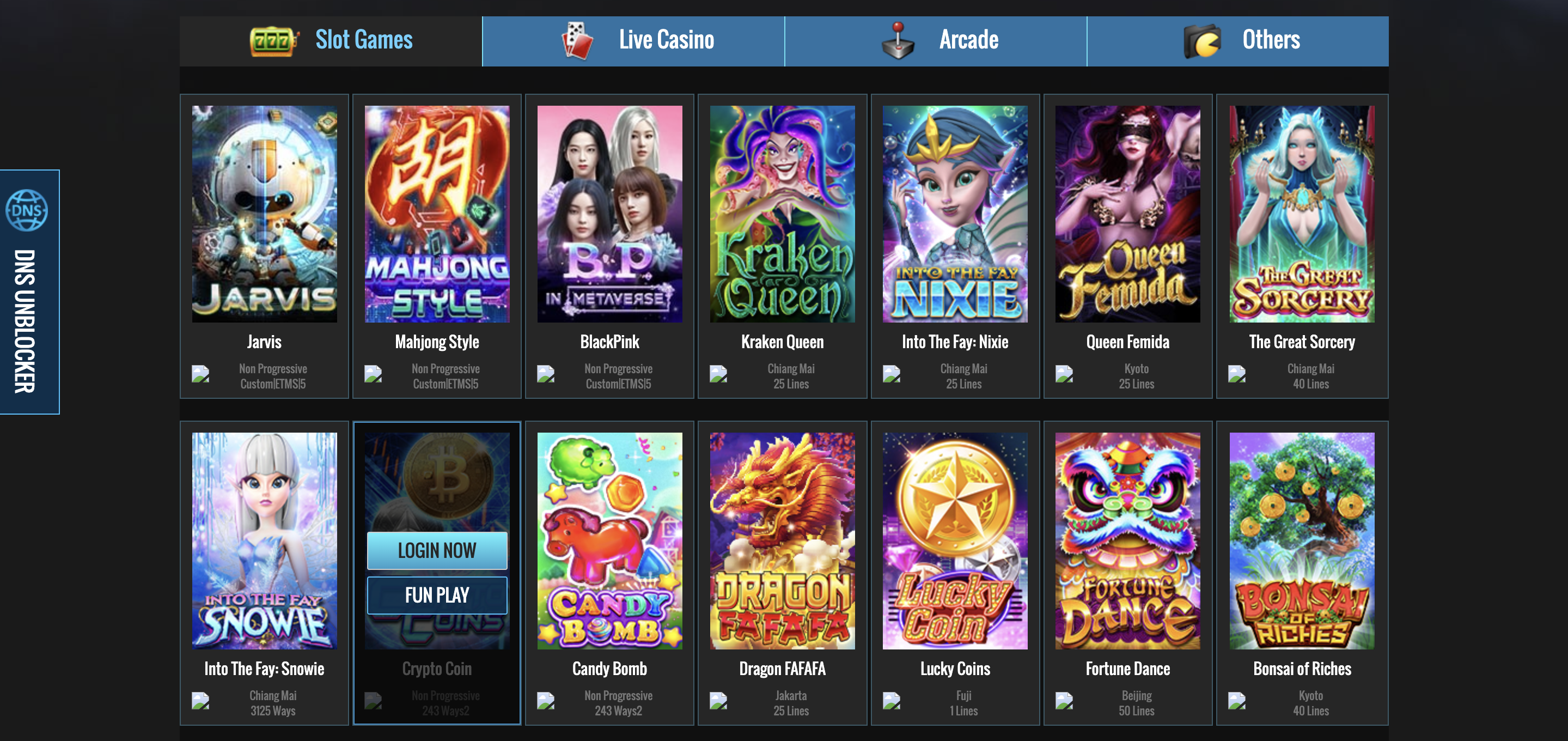Open the Mahjong Style game thumbnail
Screen dimensions: 1568x741
437,214
